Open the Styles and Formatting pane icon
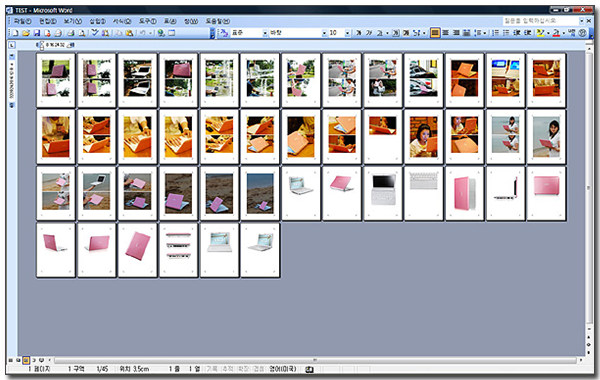This screenshot has width=600, height=380. coord(223,33)
